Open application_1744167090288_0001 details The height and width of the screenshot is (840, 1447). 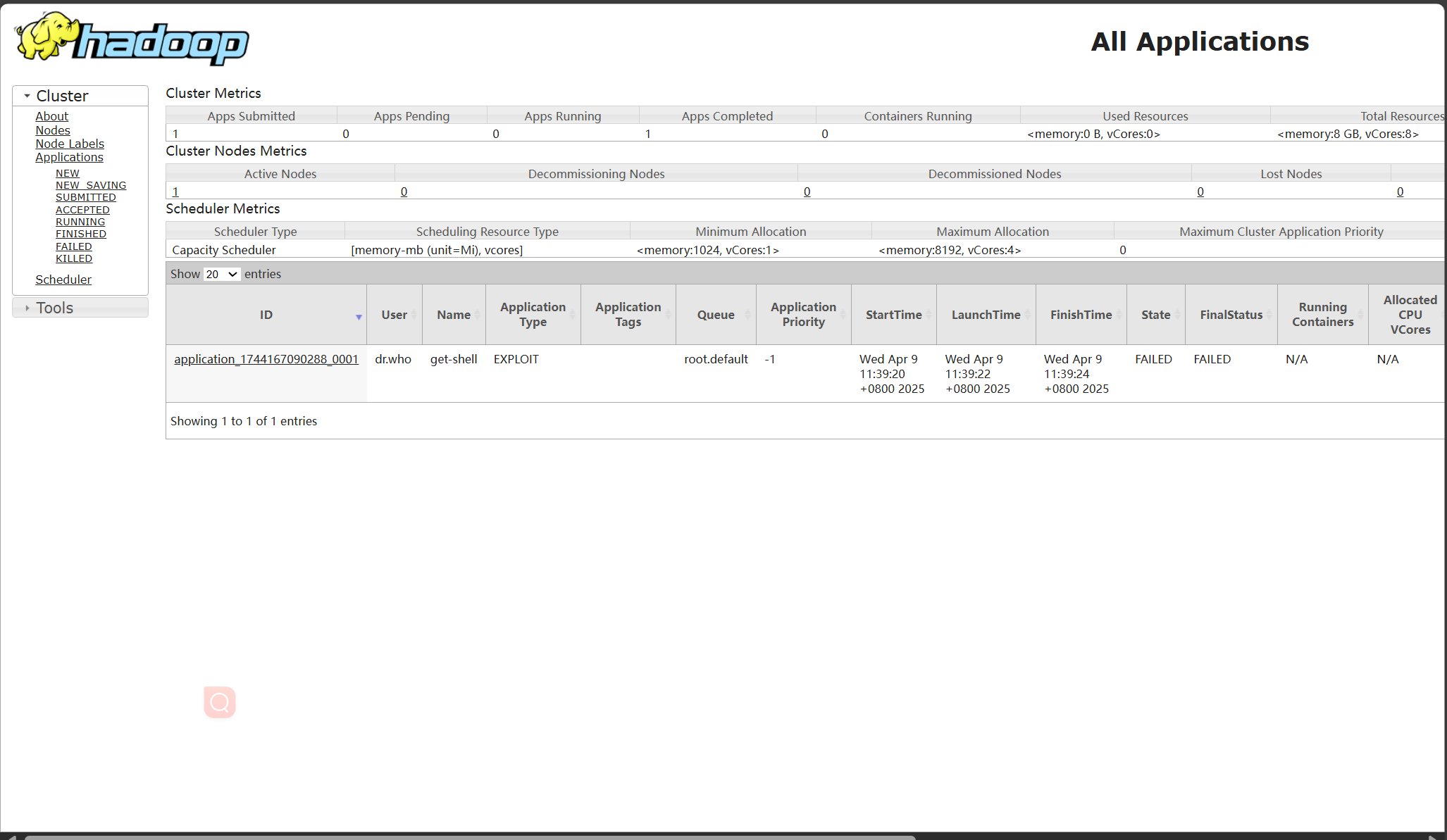click(x=266, y=359)
